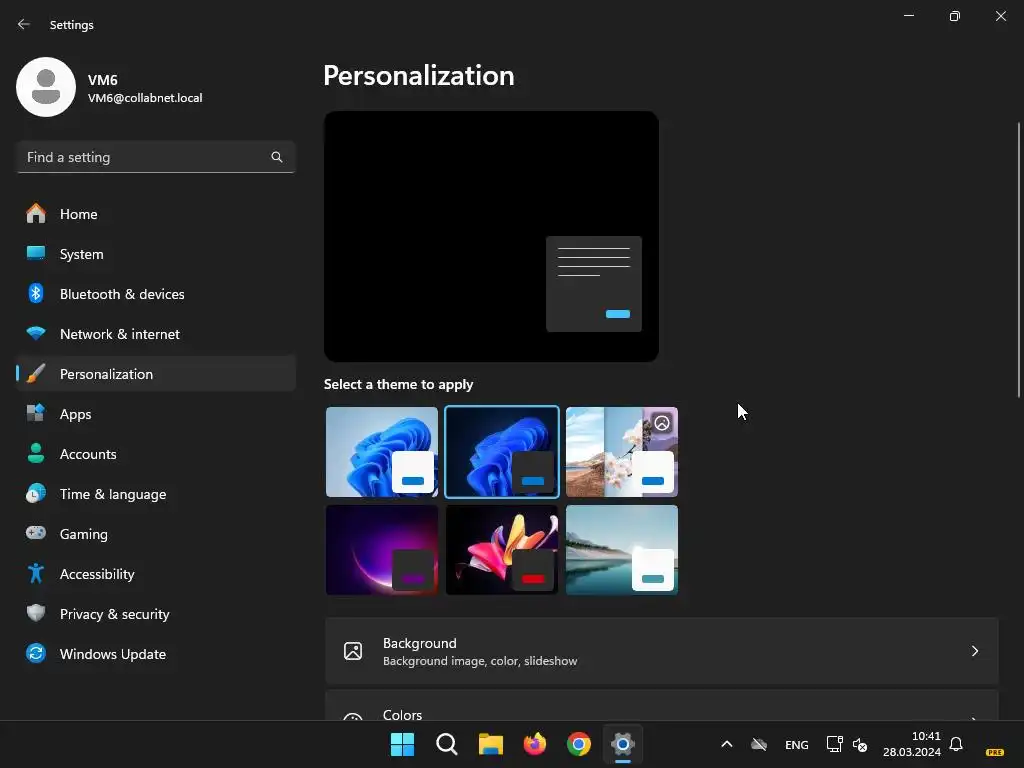Image resolution: width=1024 pixels, height=768 pixels.
Task: Select the Personalization category label
Action: tap(106, 374)
